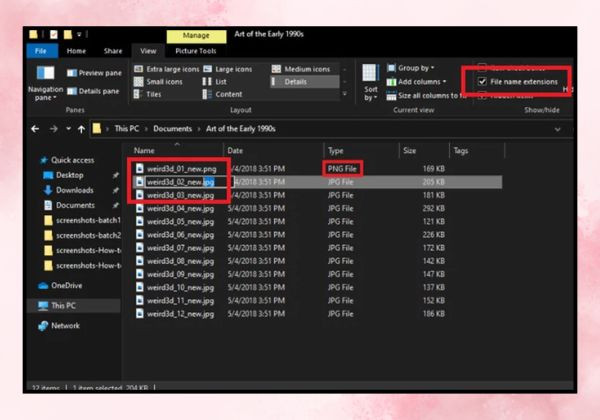This screenshot has width=600, height=420.
Task: Toggle the Details pane
Action: (x=93, y=91)
